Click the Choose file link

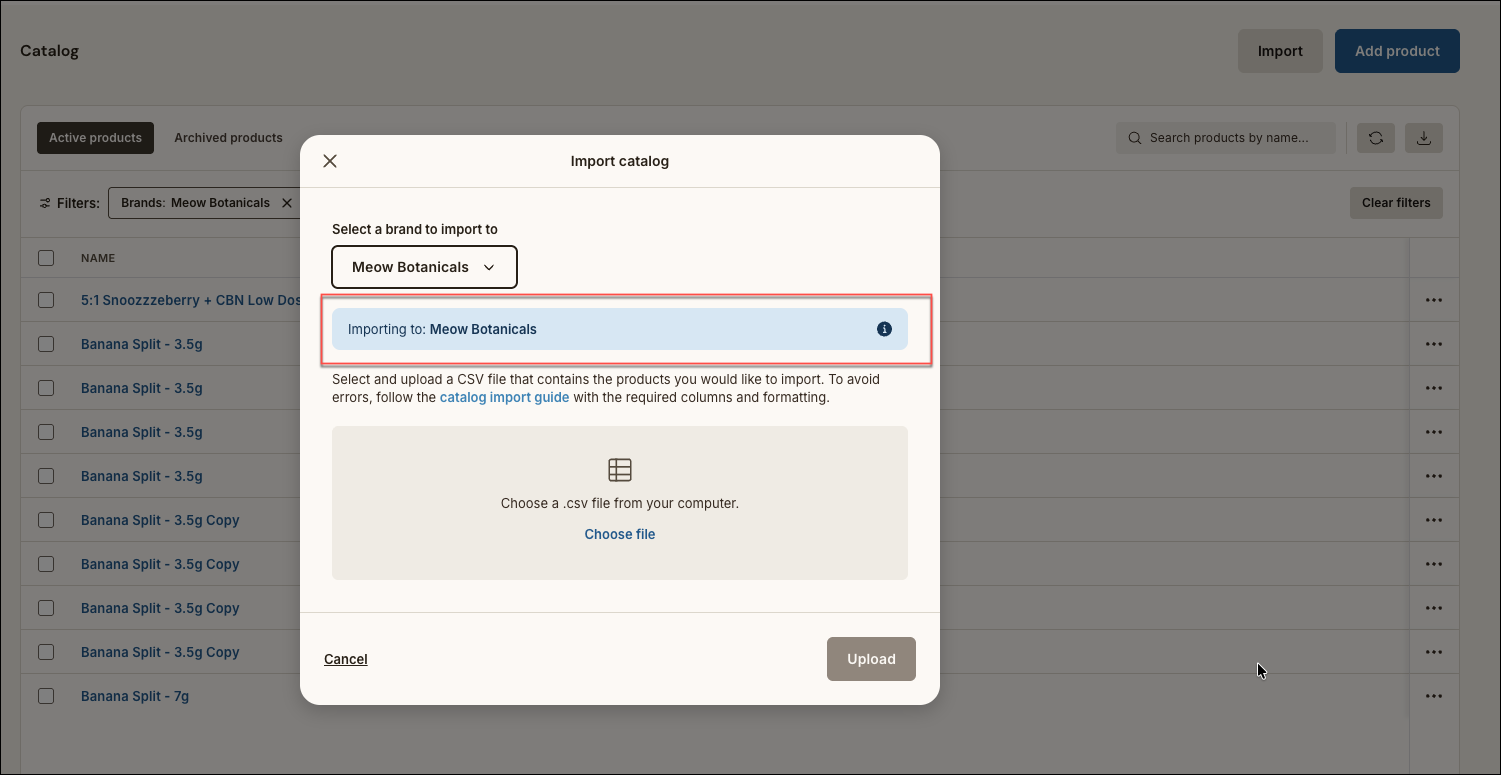point(620,534)
